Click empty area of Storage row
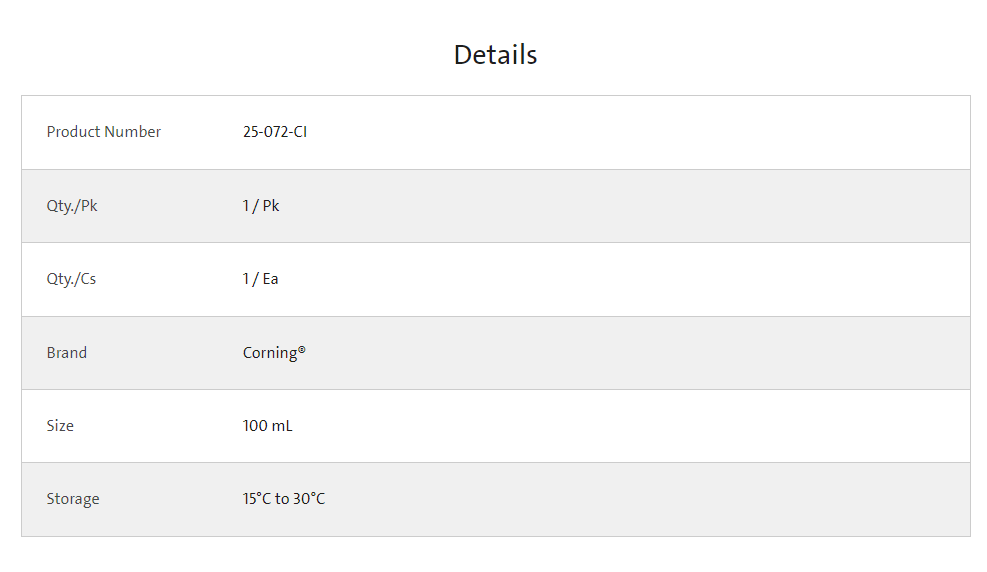 click(x=629, y=500)
